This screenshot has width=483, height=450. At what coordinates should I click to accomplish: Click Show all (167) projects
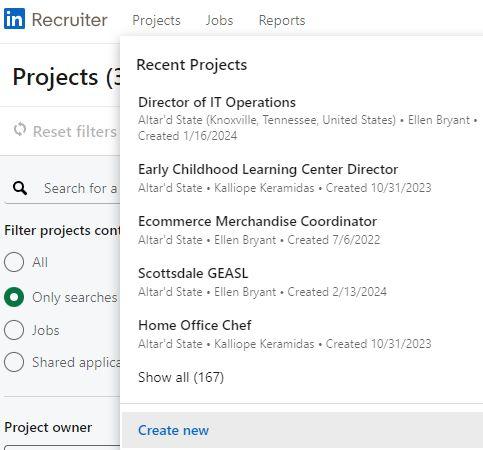pyautogui.click(x=181, y=377)
